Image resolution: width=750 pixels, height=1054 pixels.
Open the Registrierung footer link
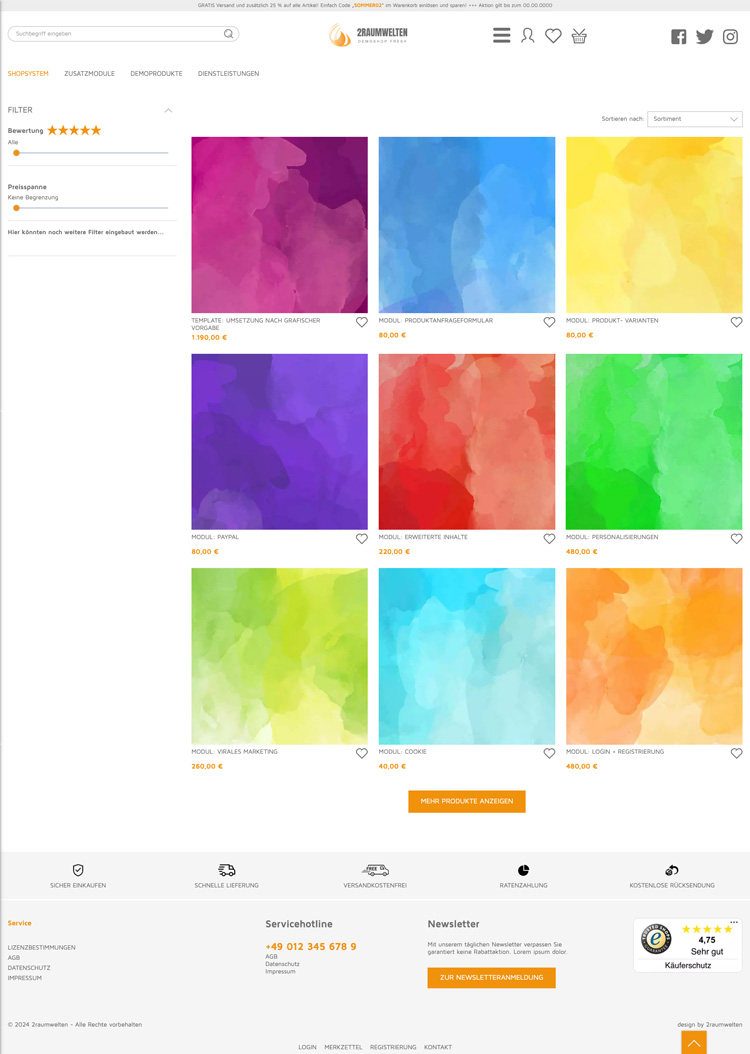click(393, 1047)
